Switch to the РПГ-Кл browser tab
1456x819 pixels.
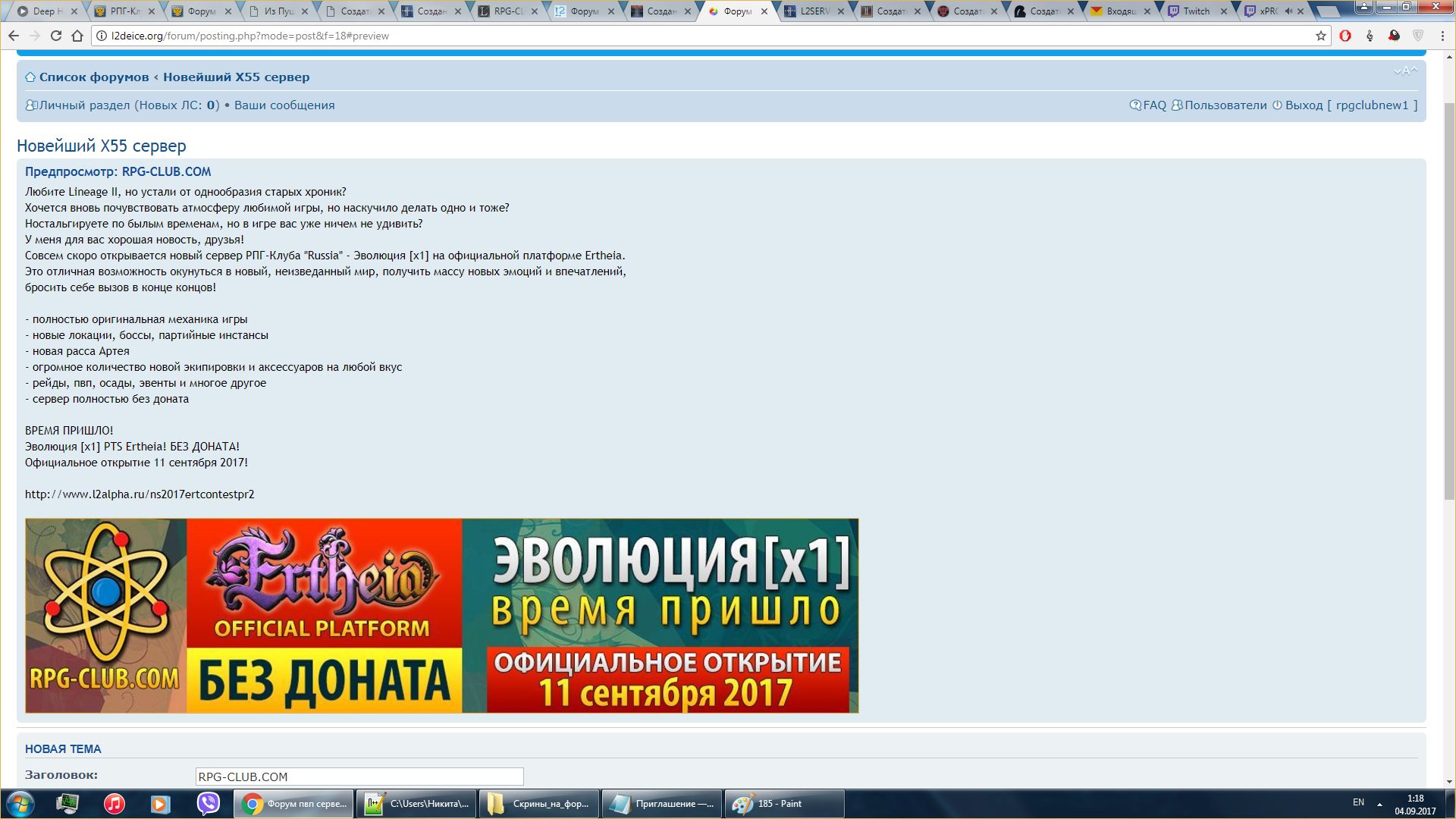123,11
